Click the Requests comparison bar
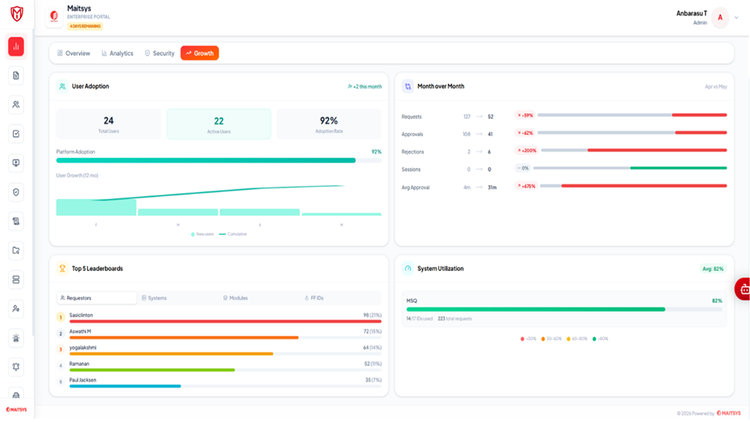Viewport: 750px width, 422px height. coord(632,115)
